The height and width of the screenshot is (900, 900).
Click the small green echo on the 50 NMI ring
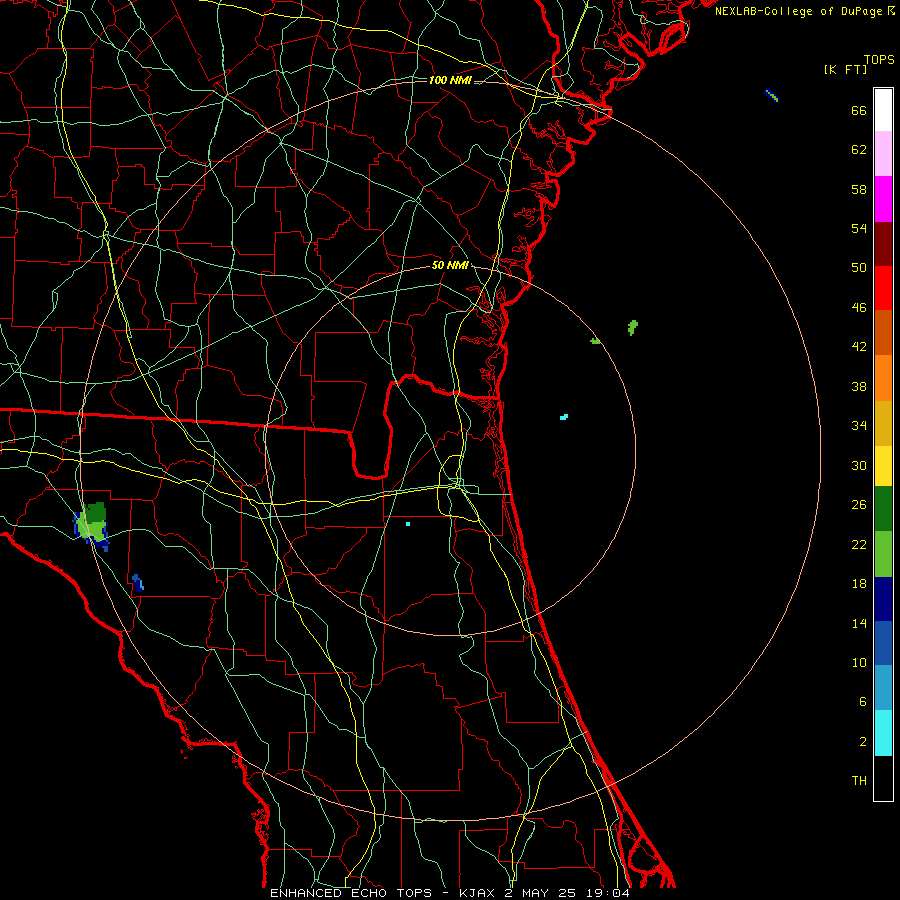point(595,342)
